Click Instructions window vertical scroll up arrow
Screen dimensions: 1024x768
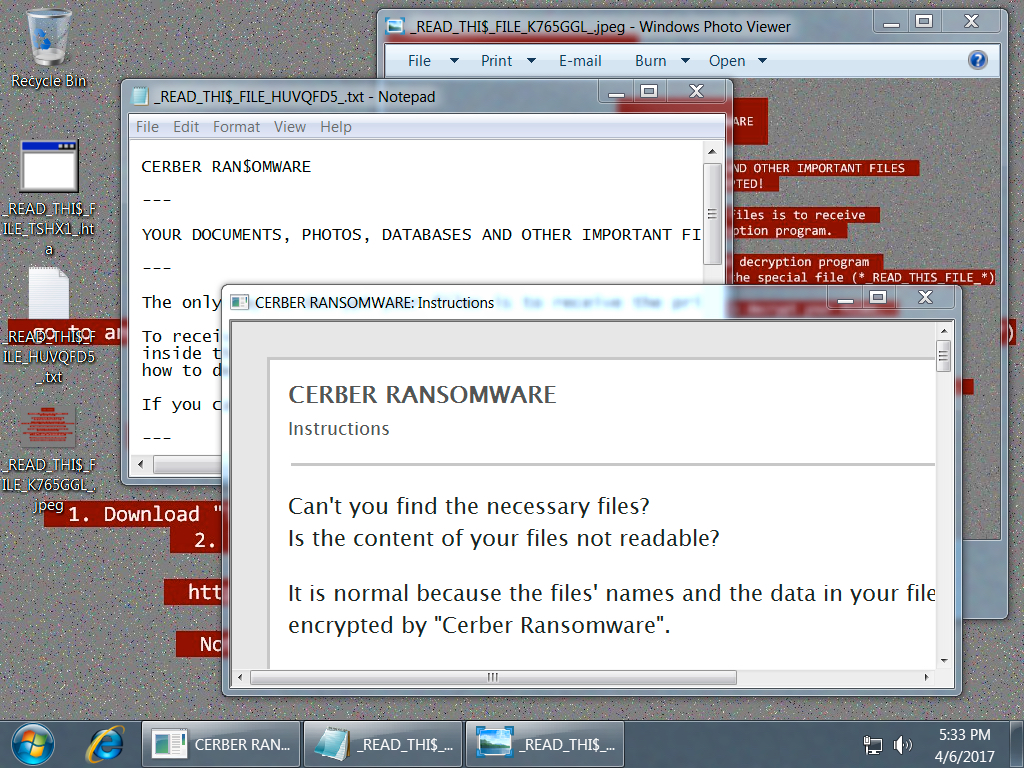point(944,331)
